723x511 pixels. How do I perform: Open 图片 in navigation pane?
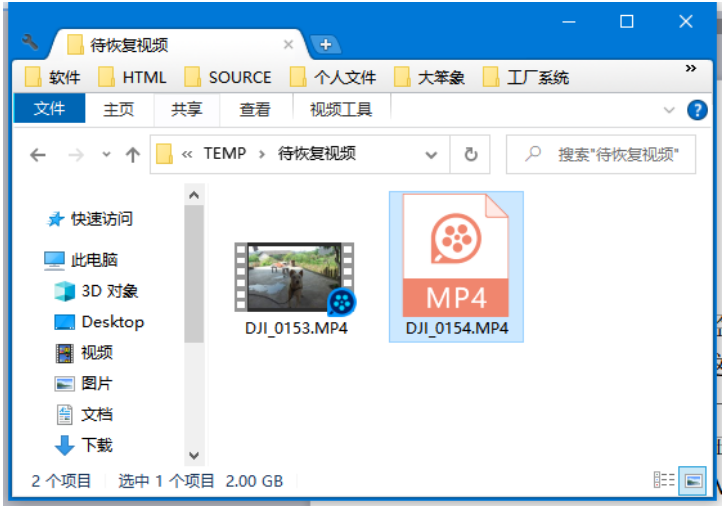coord(83,383)
